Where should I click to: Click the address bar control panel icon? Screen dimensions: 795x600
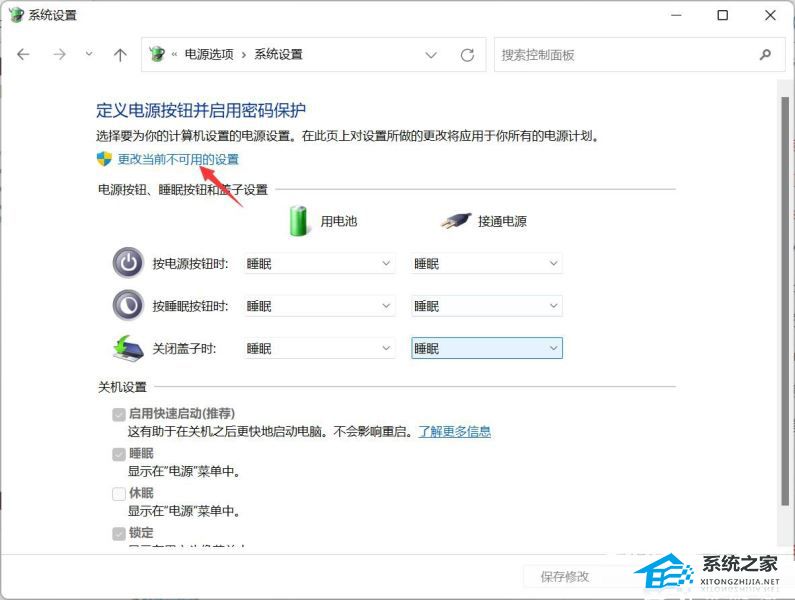tap(157, 54)
